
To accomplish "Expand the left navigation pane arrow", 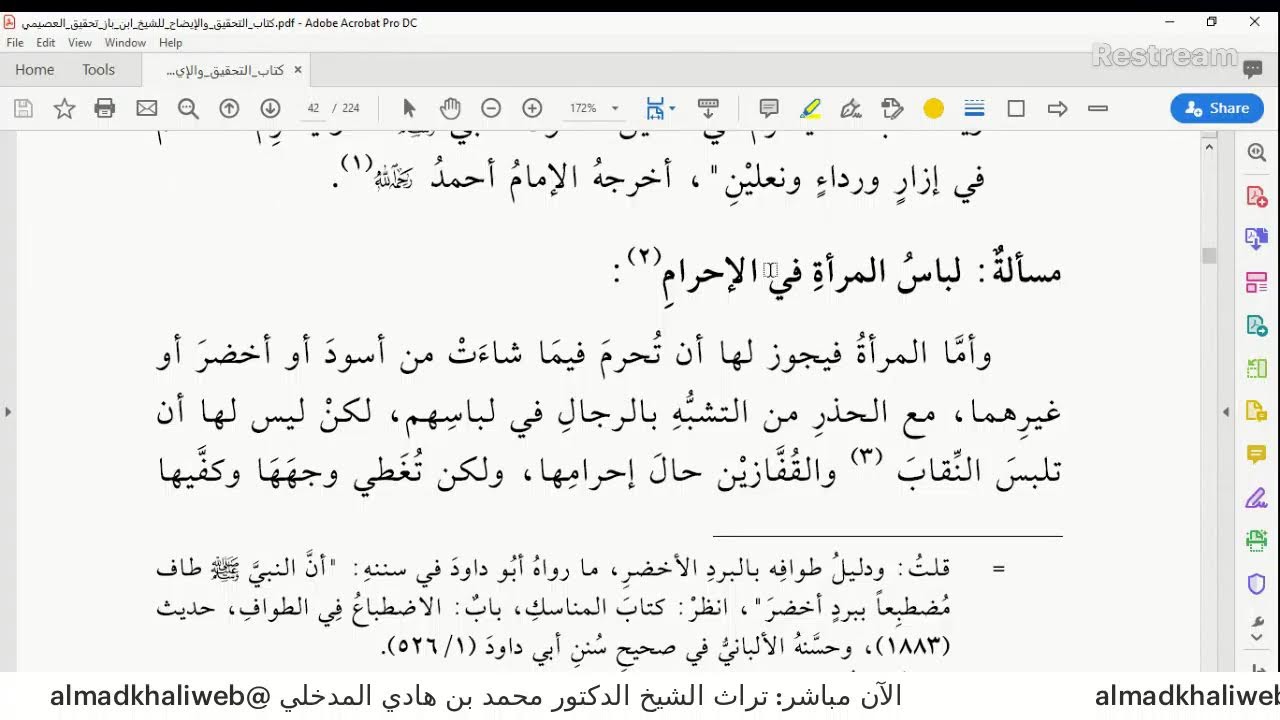I will (x=8, y=411).
